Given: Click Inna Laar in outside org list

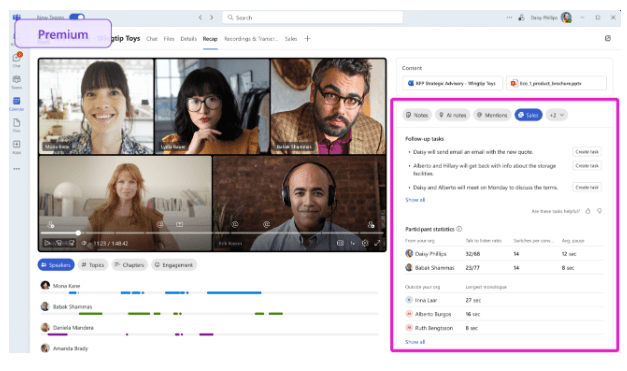Looking at the screenshot, I should pos(426,300).
